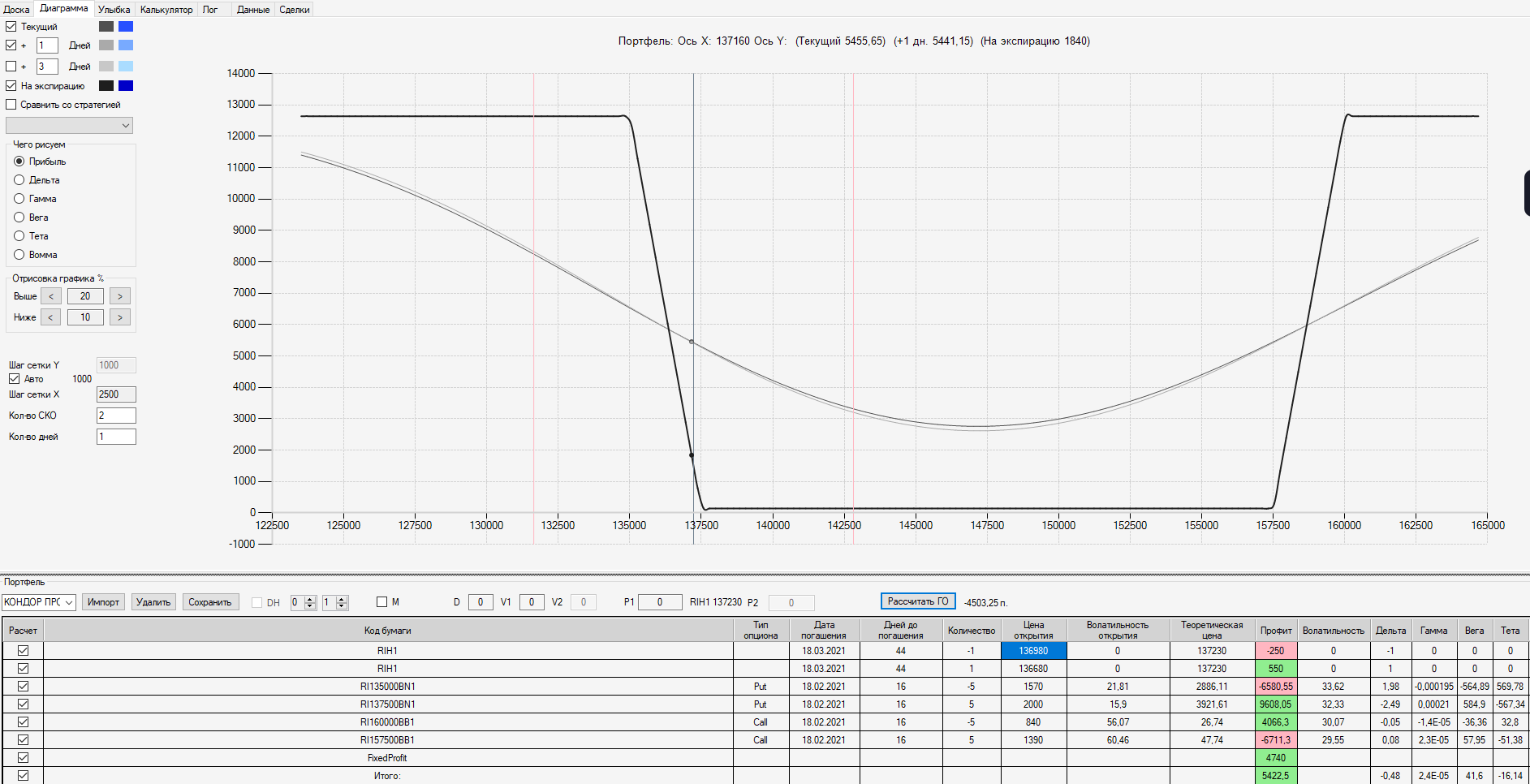
Task: Click the Количество column header
Action: point(972,631)
